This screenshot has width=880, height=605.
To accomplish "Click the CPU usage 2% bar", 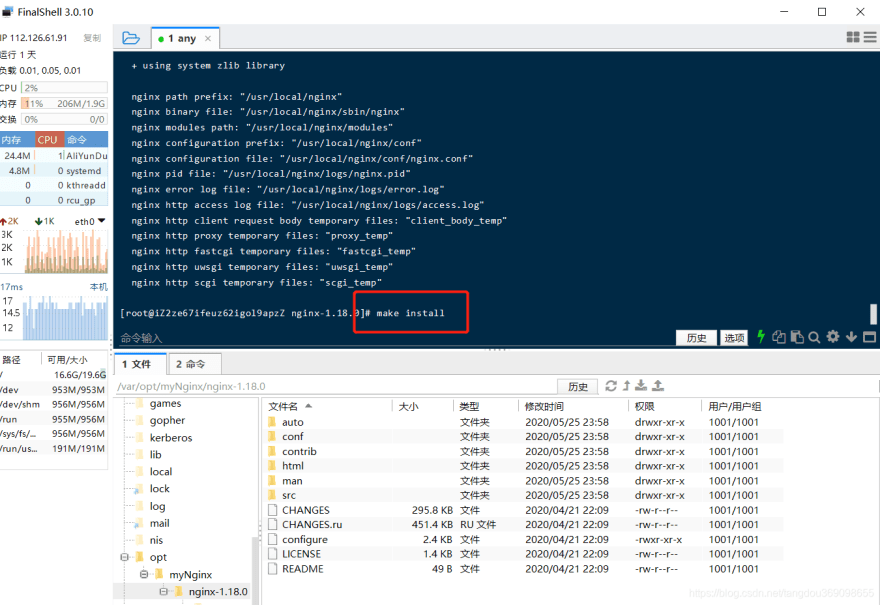I will click(x=64, y=88).
